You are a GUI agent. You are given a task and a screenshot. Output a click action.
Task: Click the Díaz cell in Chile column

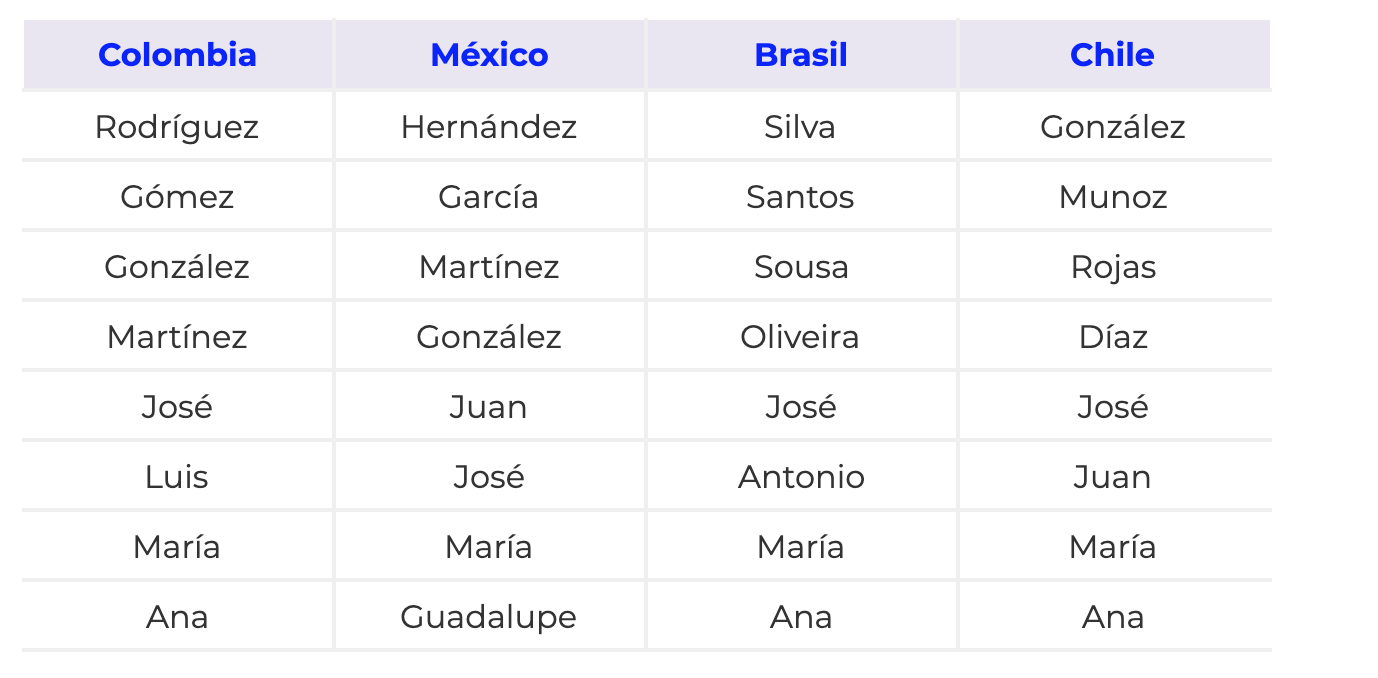(x=1113, y=337)
